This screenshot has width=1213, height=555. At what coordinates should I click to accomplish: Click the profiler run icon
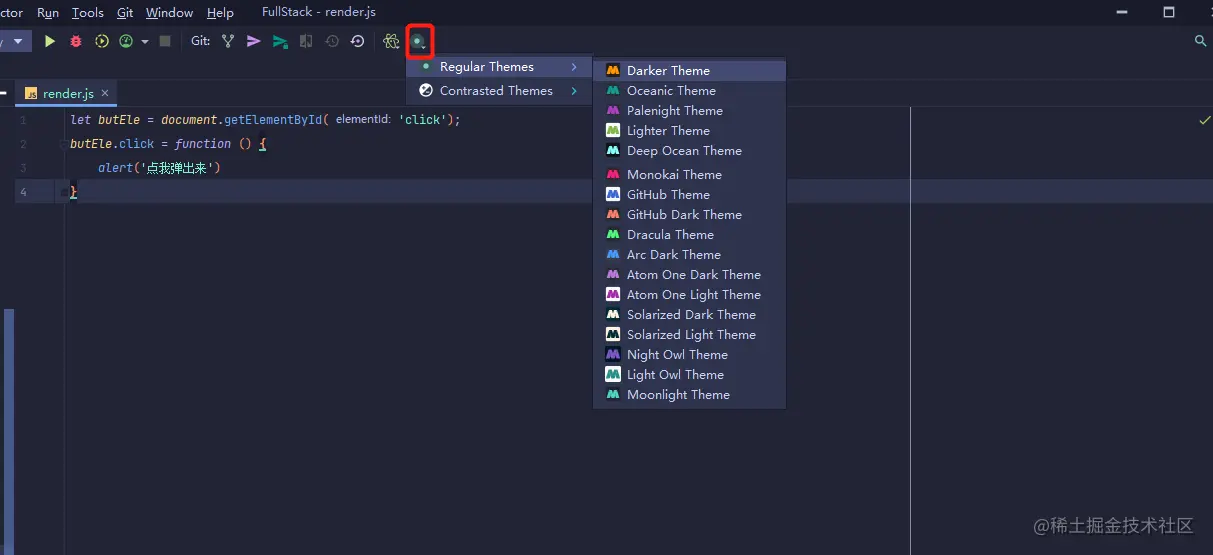tap(126, 41)
